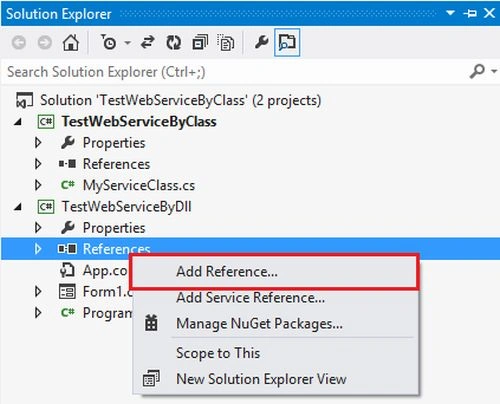Toggle the Preview Selected Items button

pos(287,42)
